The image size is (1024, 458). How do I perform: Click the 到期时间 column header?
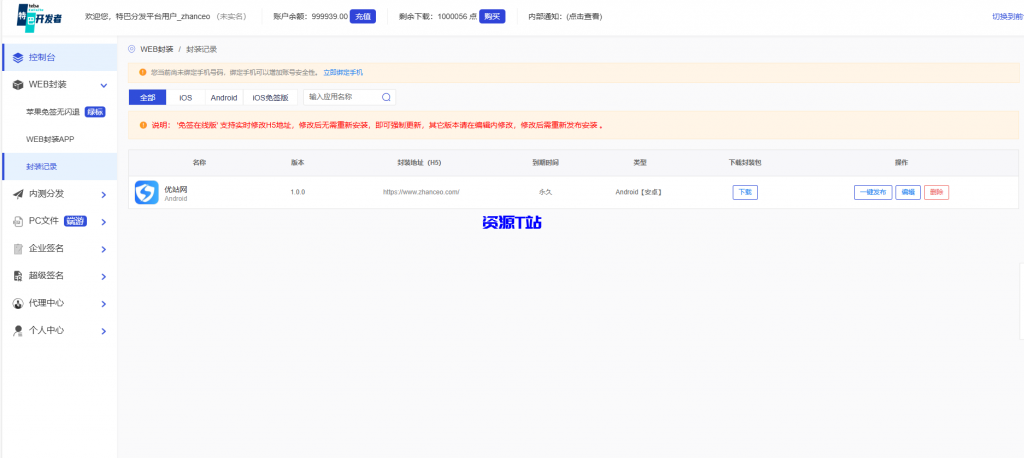(x=545, y=163)
